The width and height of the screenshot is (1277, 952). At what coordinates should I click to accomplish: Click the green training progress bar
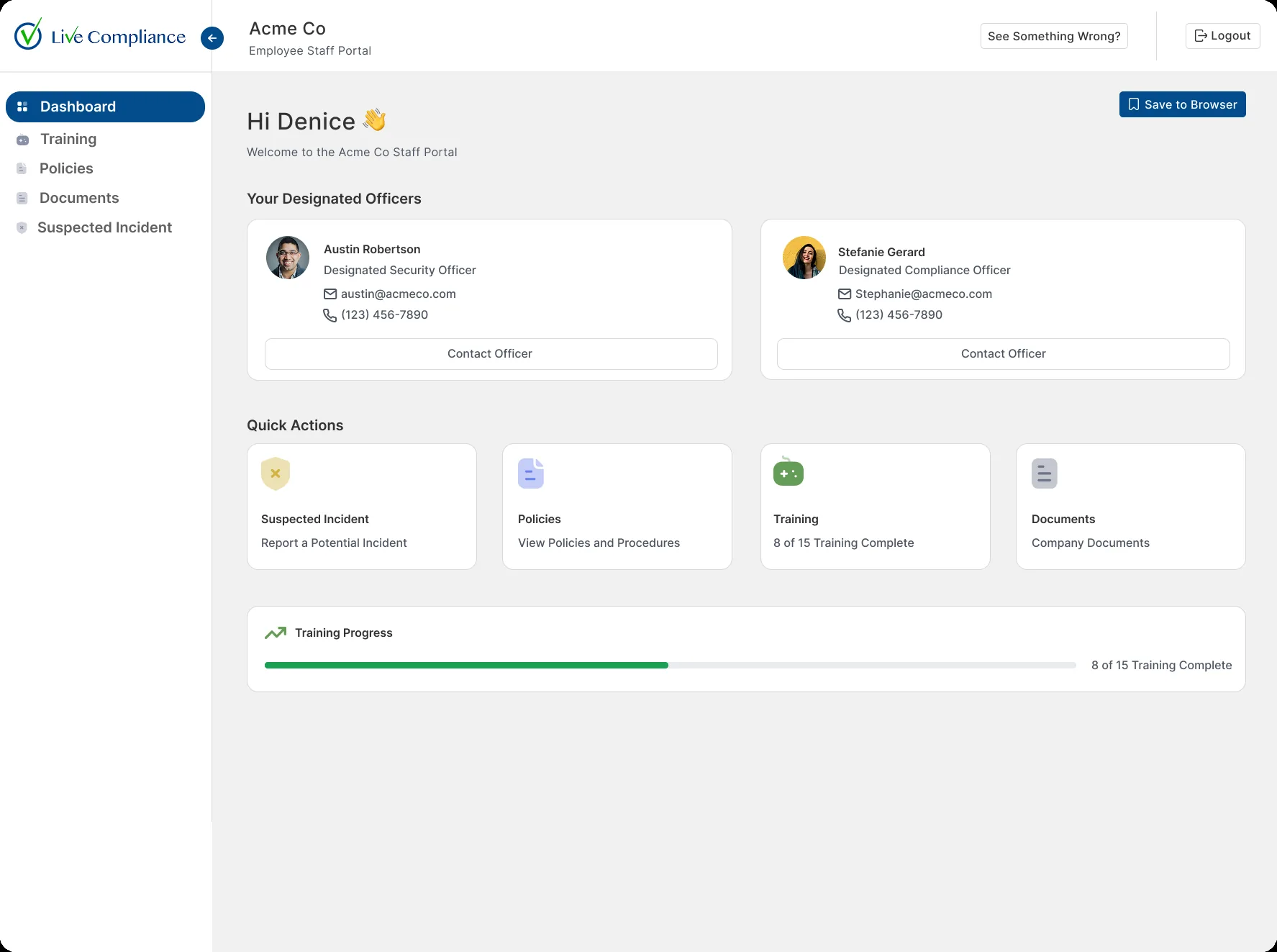[466, 666]
